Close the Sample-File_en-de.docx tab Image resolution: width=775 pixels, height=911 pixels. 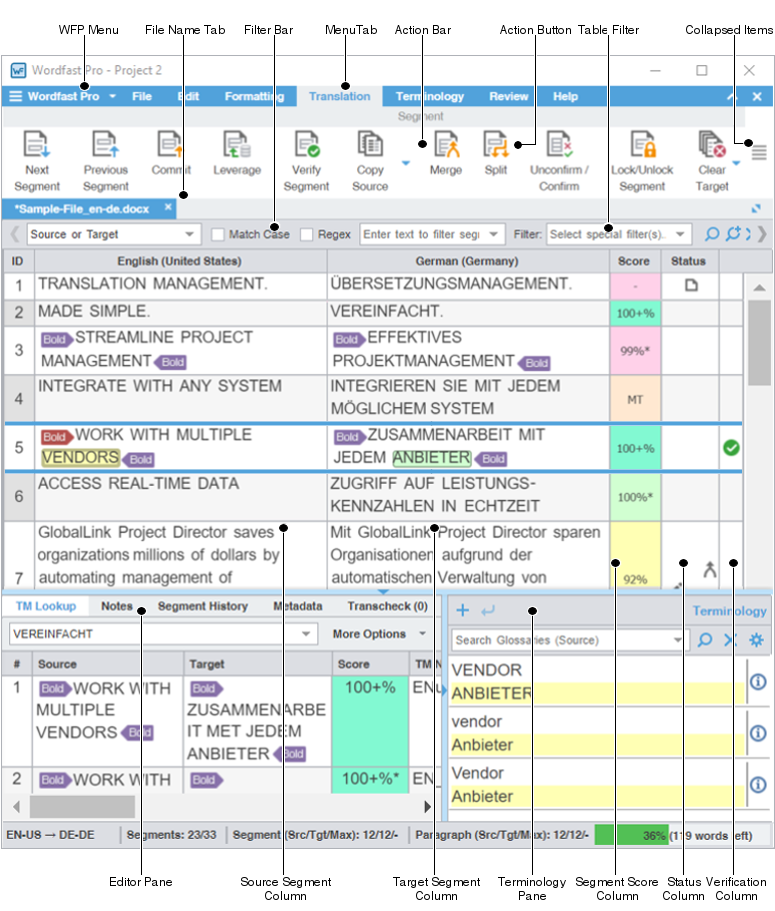[168, 207]
